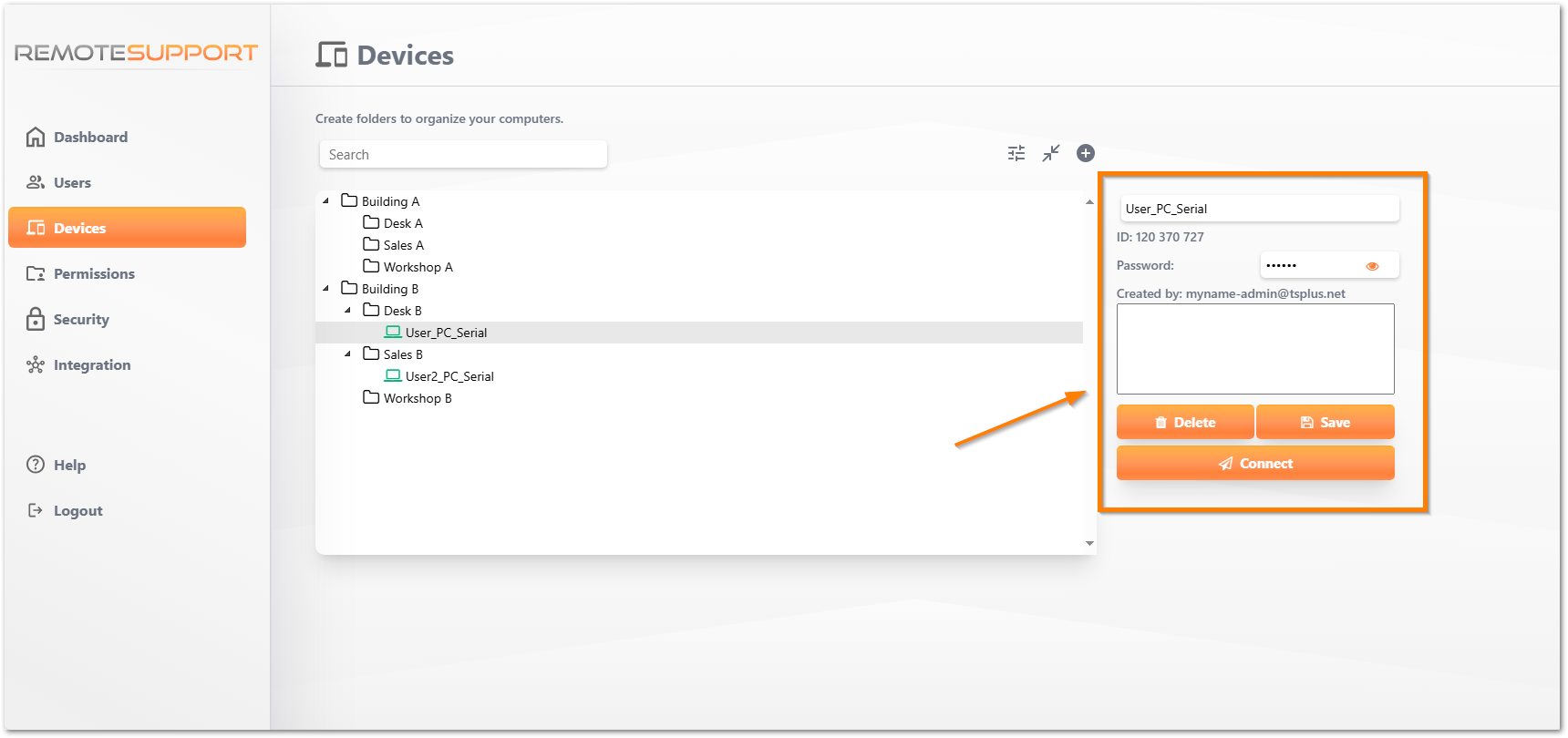Save the device details

[x=1325, y=422]
